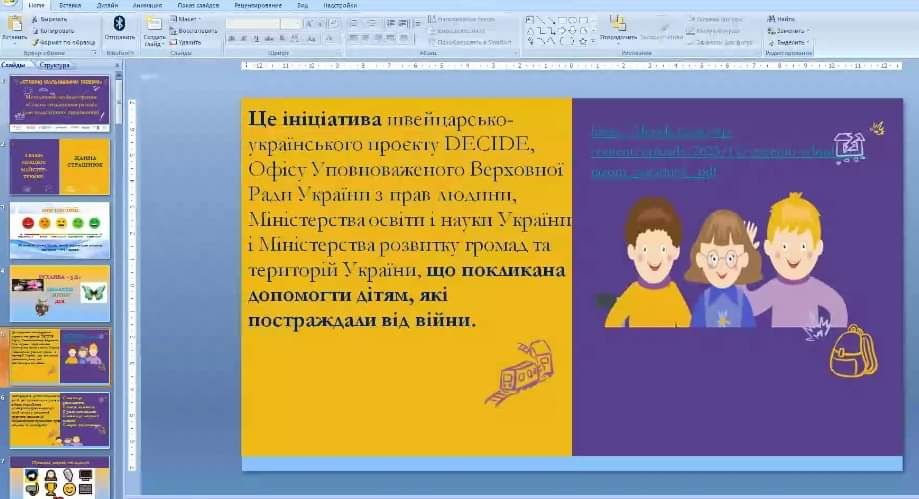The width and height of the screenshot is (919, 499).
Task: Click the Clear Formatting icon
Action: tap(333, 23)
